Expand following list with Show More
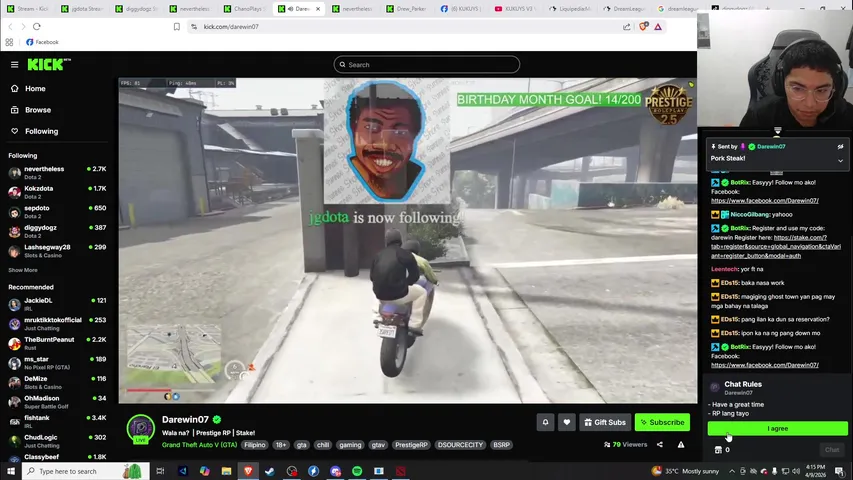 click(x=23, y=270)
